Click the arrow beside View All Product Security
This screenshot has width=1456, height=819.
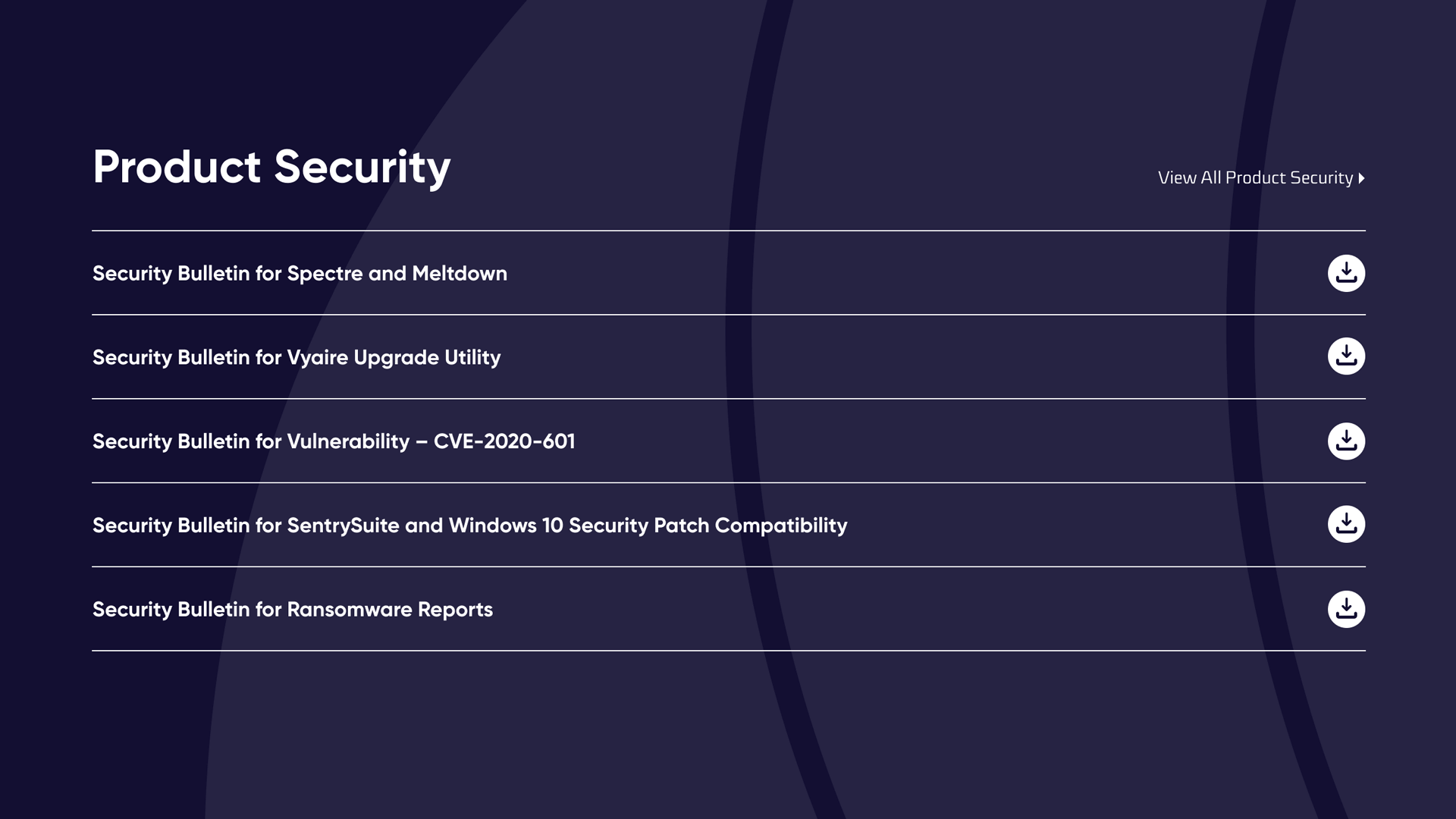pyautogui.click(x=1361, y=178)
